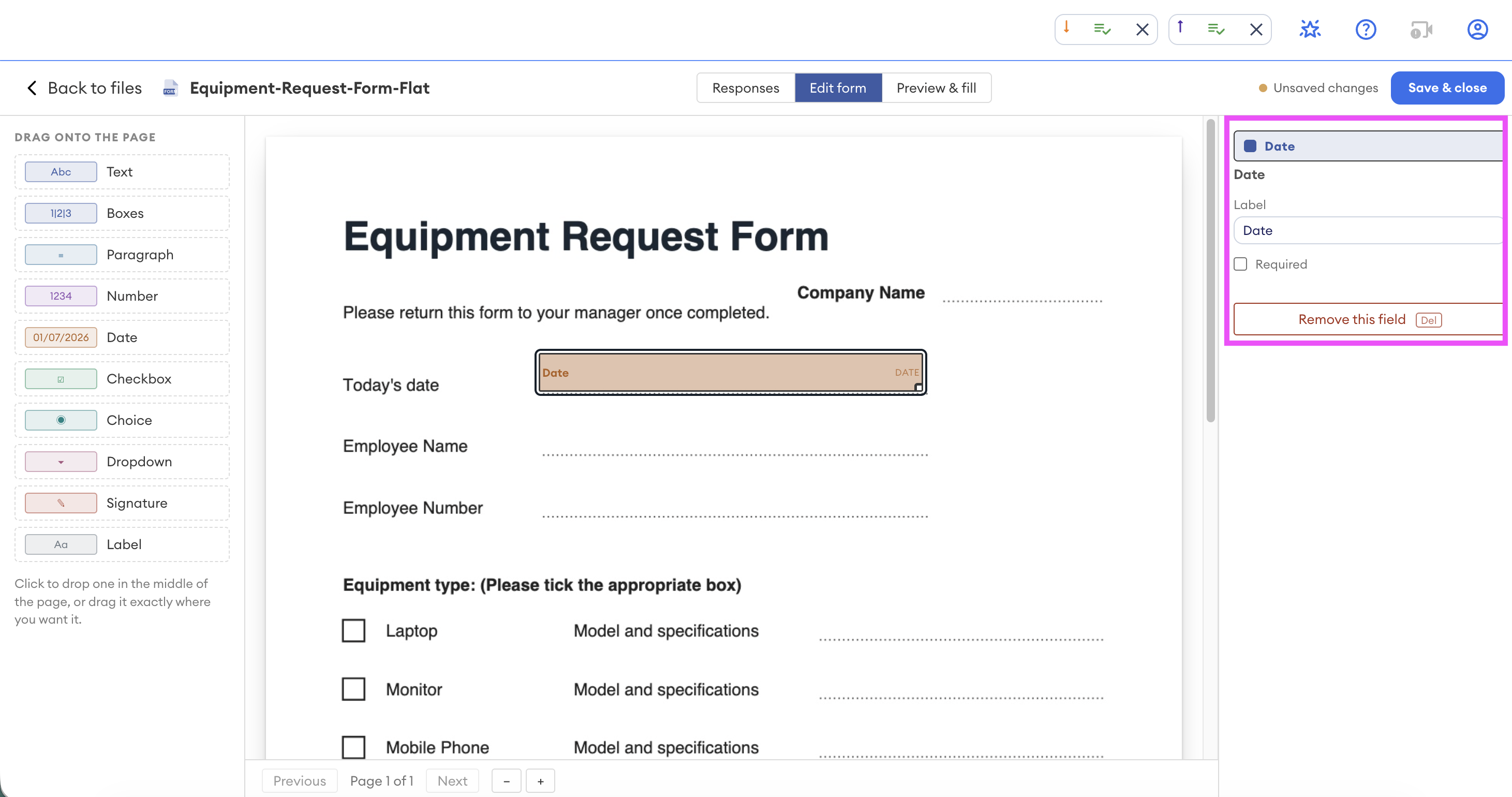Zoom in with the plus button
This screenshot has height=797, width=1512.
click(x=541, y=781)
